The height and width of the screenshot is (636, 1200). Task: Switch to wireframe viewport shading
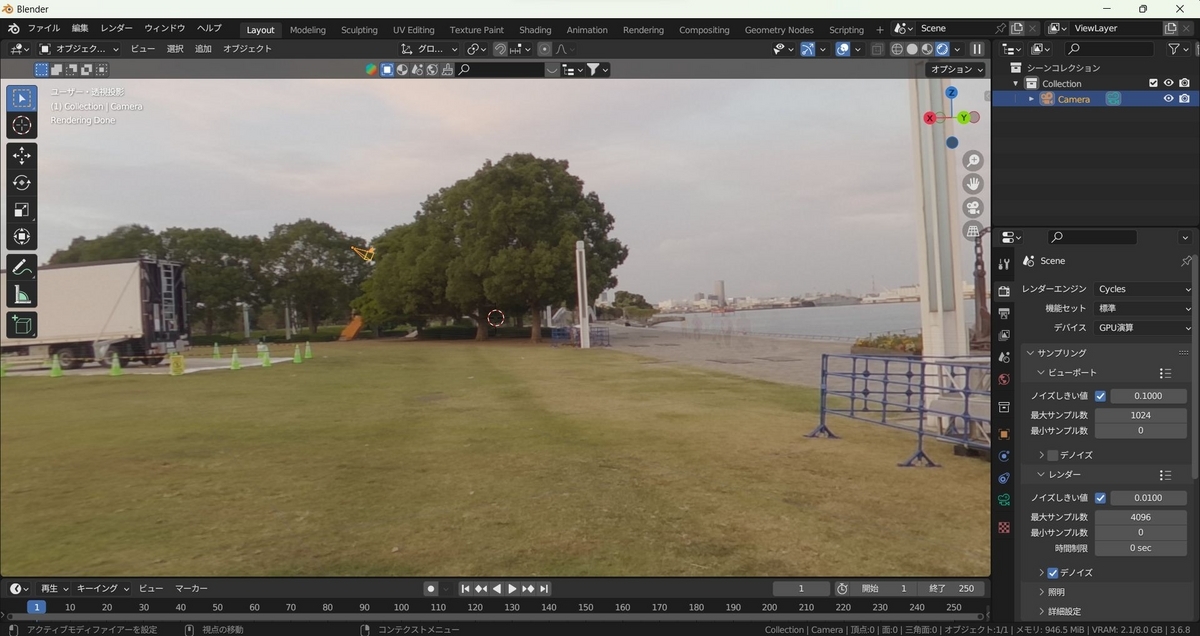897,49
